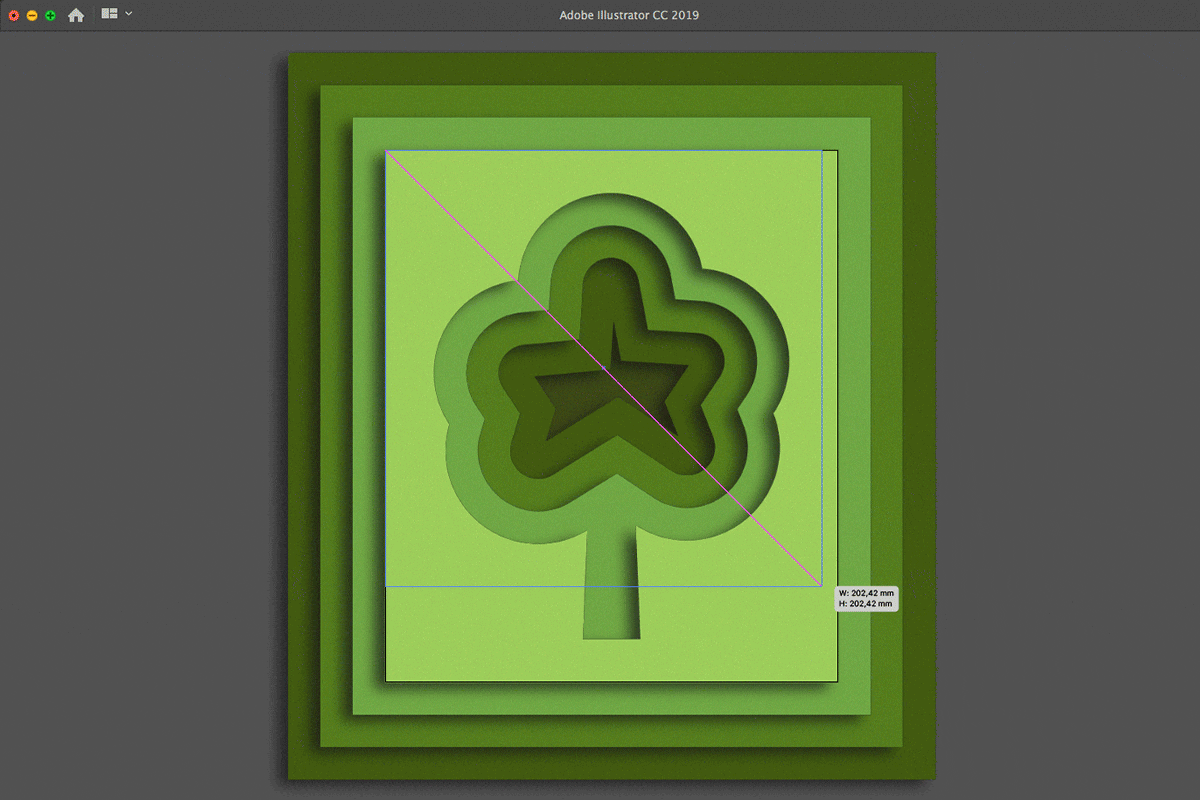Expand the arrange documents dropdown chevron
1200x800 pixels.
coord(129,14)
